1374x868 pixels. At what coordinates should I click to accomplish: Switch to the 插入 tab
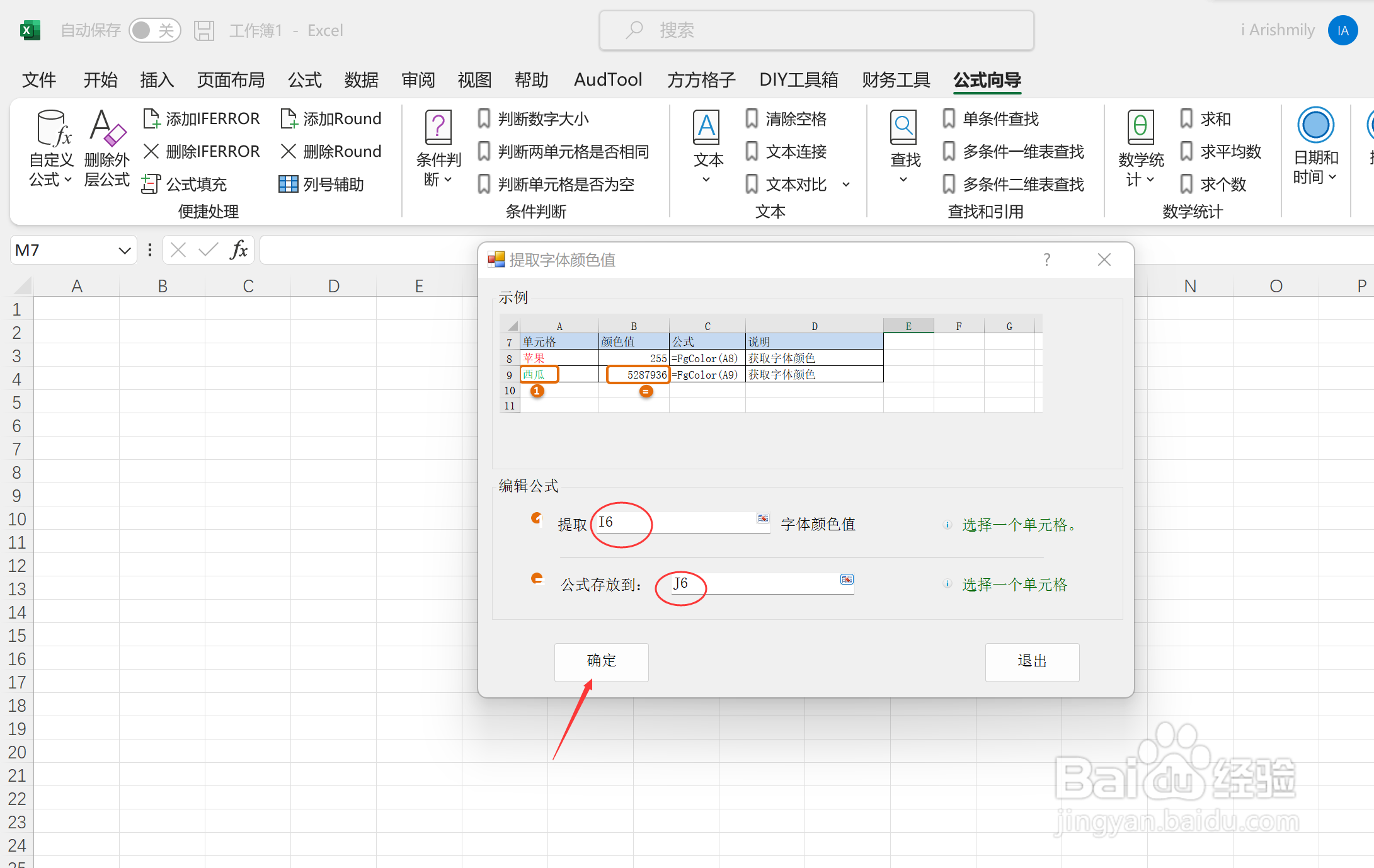(157, 80)
